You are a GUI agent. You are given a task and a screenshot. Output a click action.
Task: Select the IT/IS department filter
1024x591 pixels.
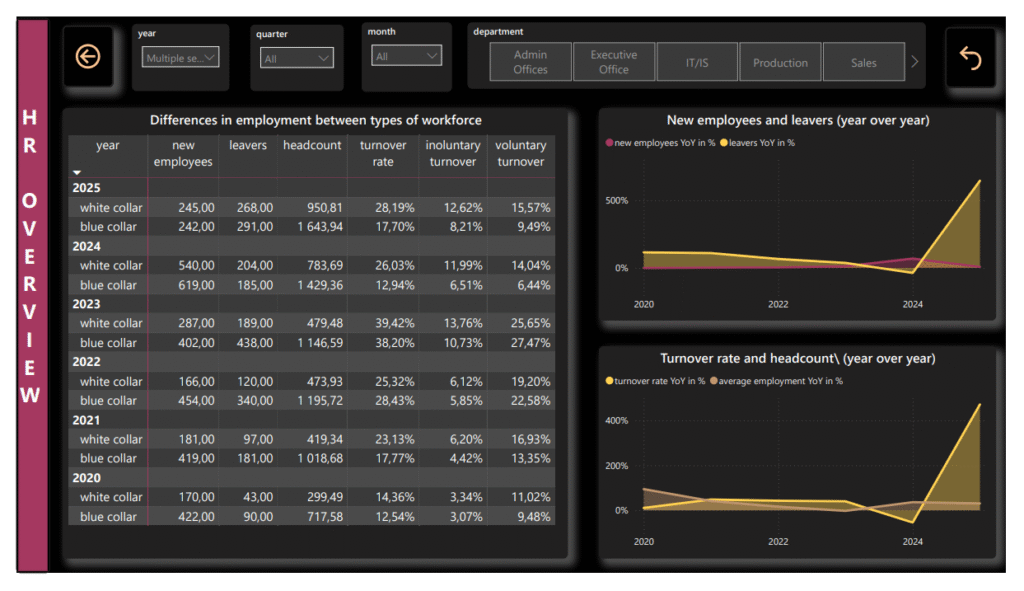pos(697,61)
